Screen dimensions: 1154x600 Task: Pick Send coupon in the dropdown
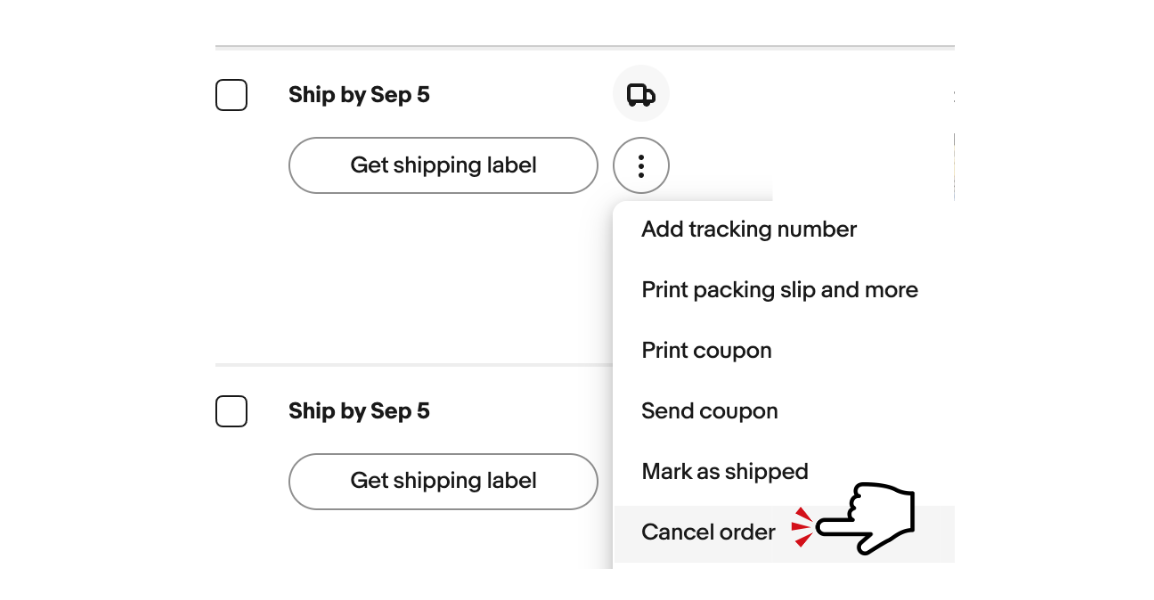709,411
